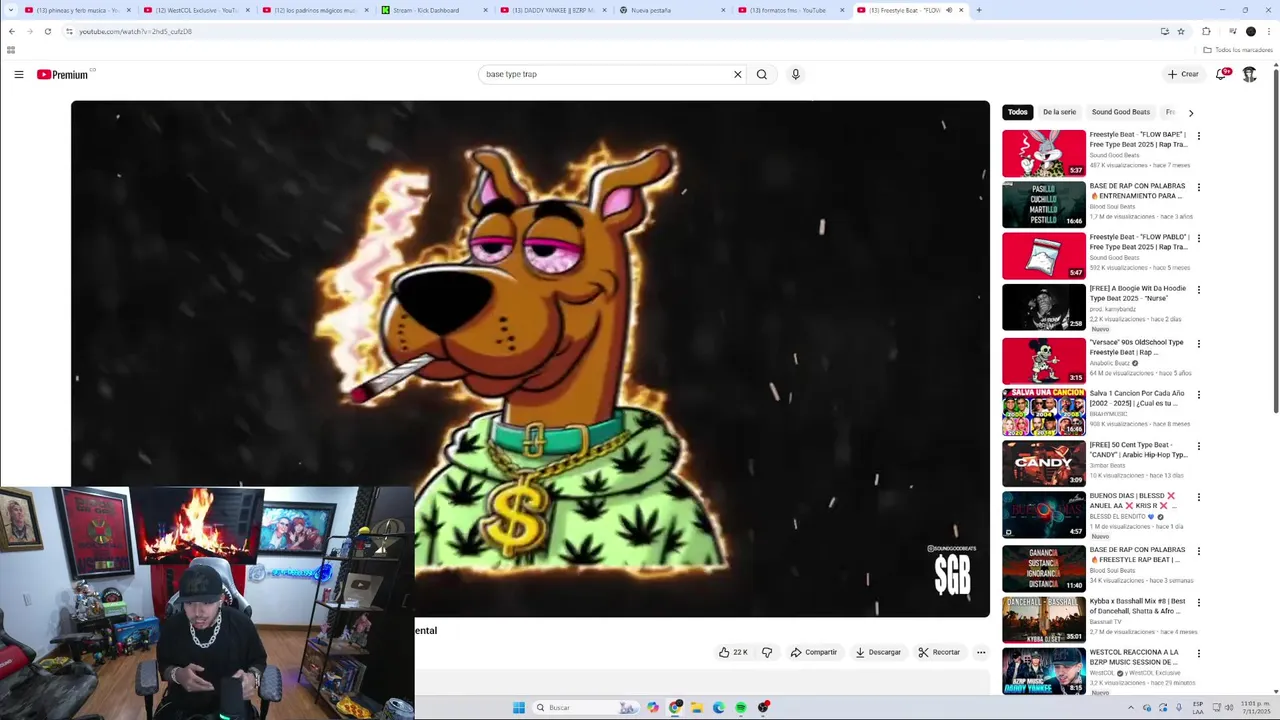
Task: Open the account avatar menu
Action: [x=1249, y=74]
